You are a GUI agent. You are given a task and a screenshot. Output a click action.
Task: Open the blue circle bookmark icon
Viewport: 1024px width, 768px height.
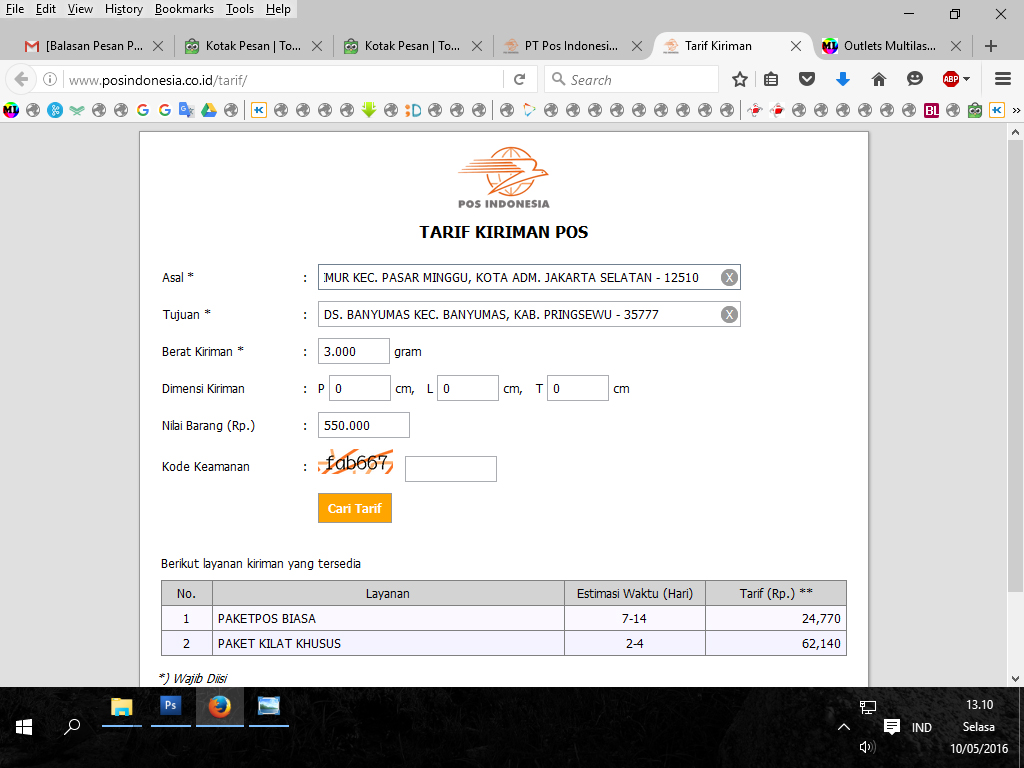point(55,110)
